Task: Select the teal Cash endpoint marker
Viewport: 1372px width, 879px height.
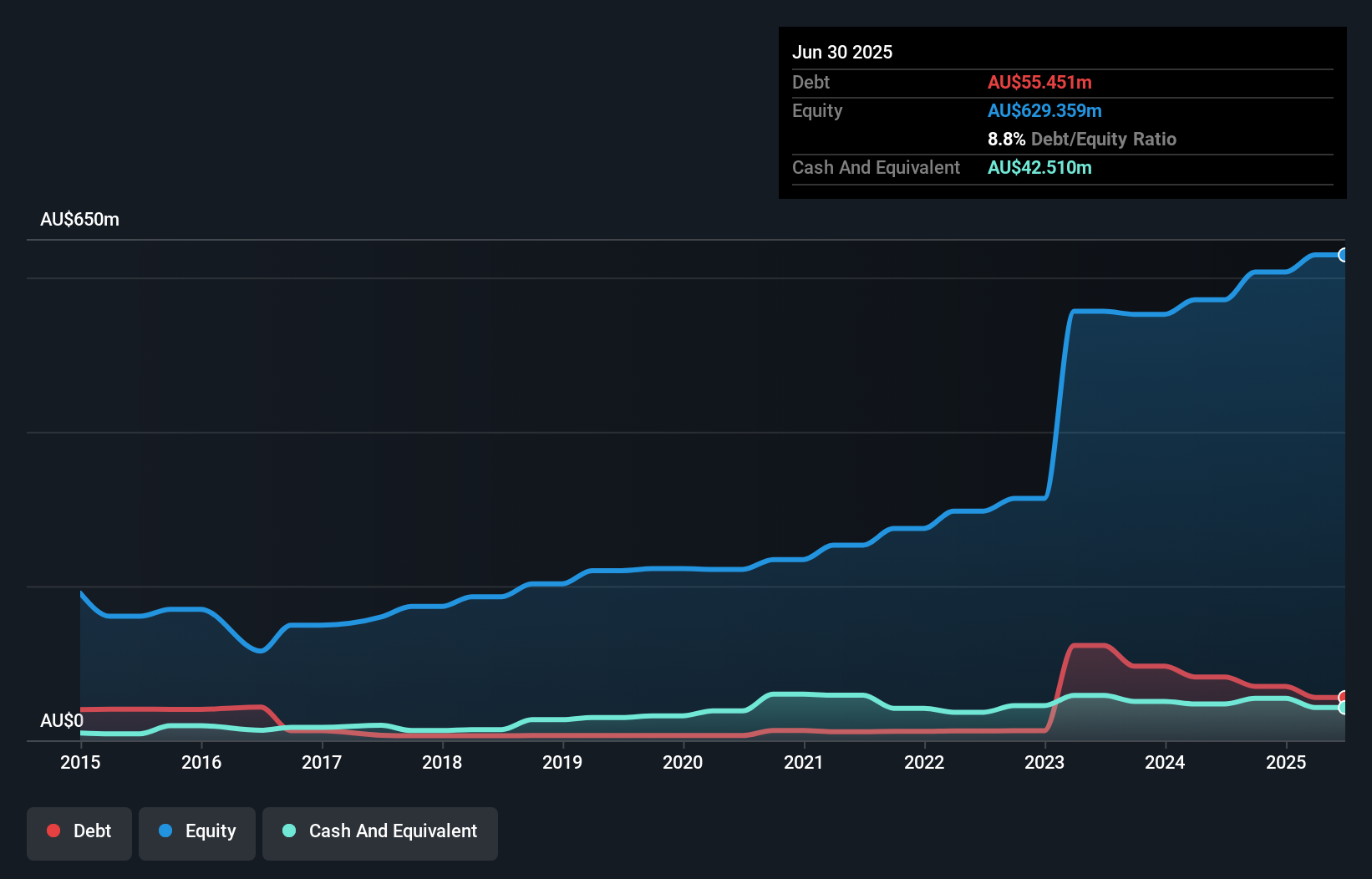Action: click(1344, 708)
